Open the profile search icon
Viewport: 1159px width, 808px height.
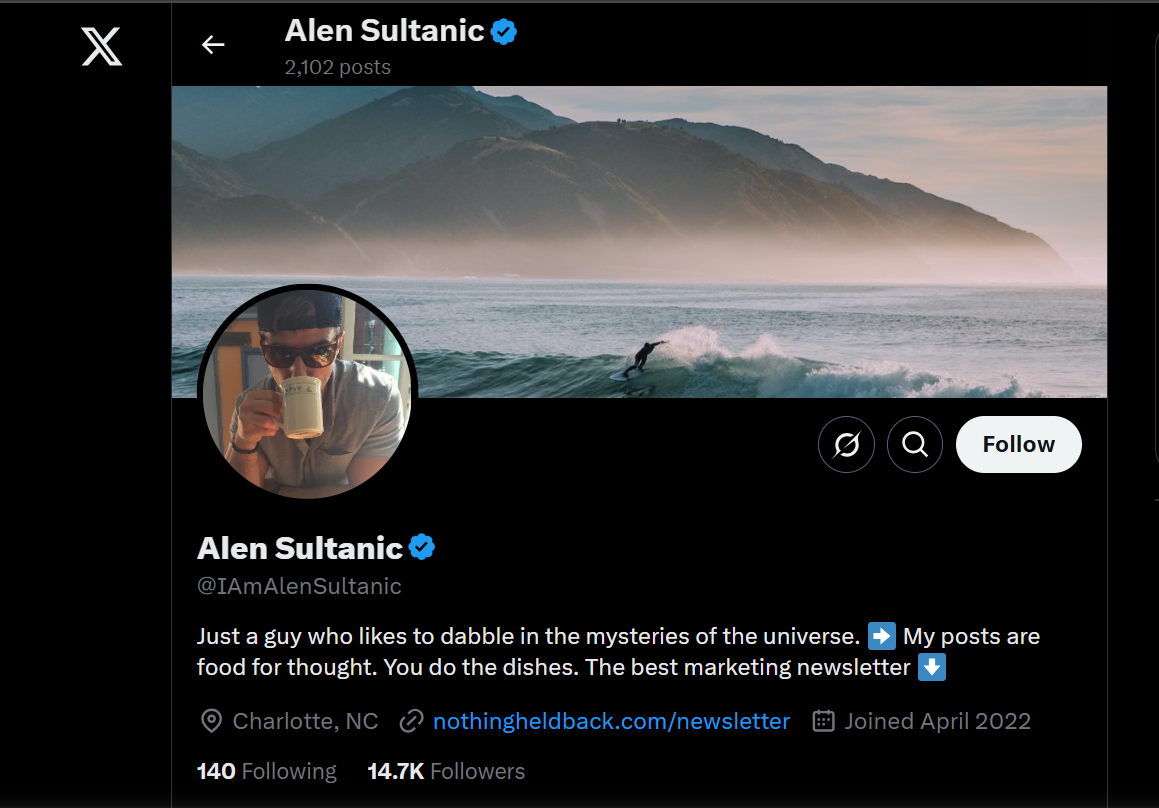click(x=914, y=444)
